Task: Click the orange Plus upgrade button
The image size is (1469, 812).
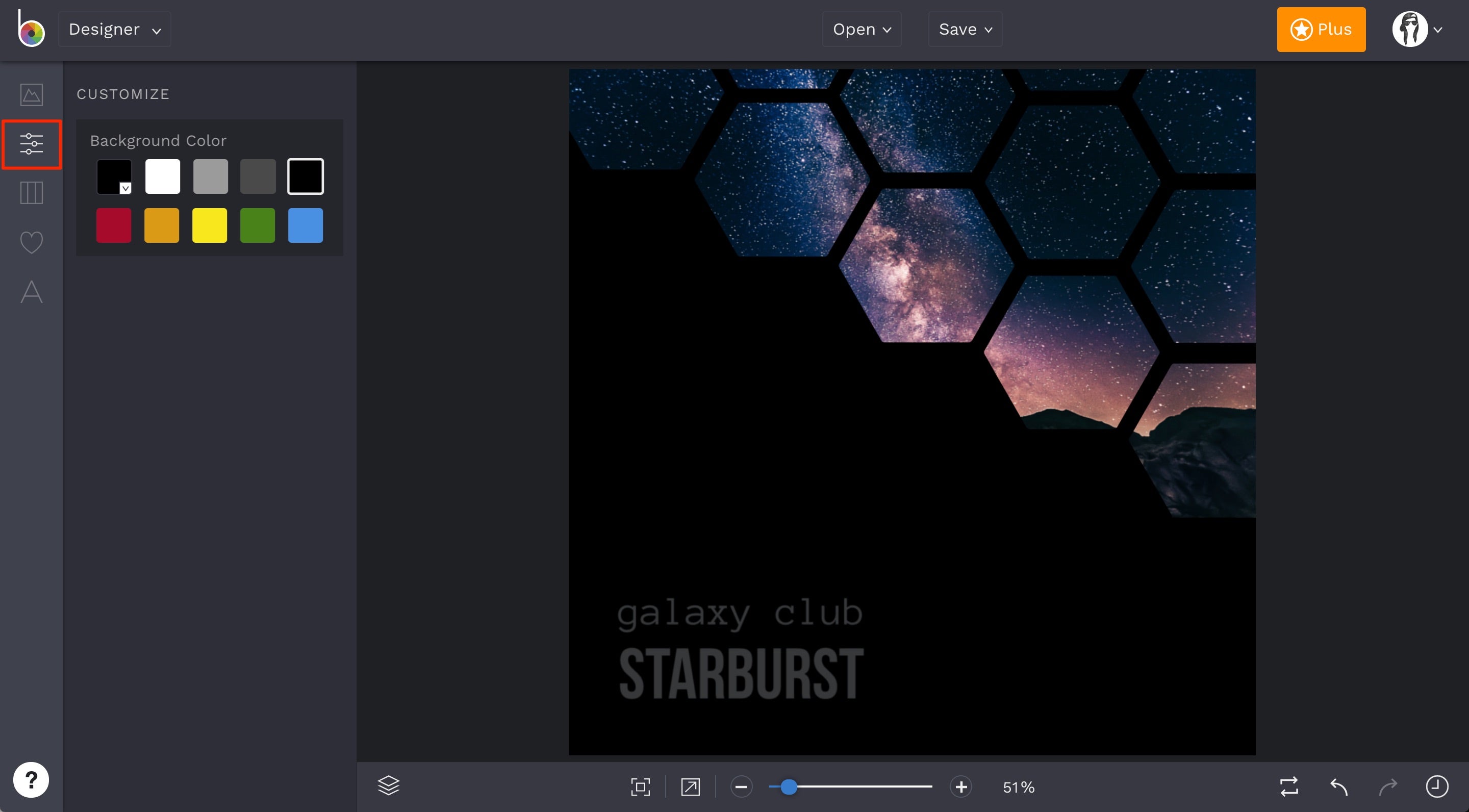Action: [x=1321, y=29]
